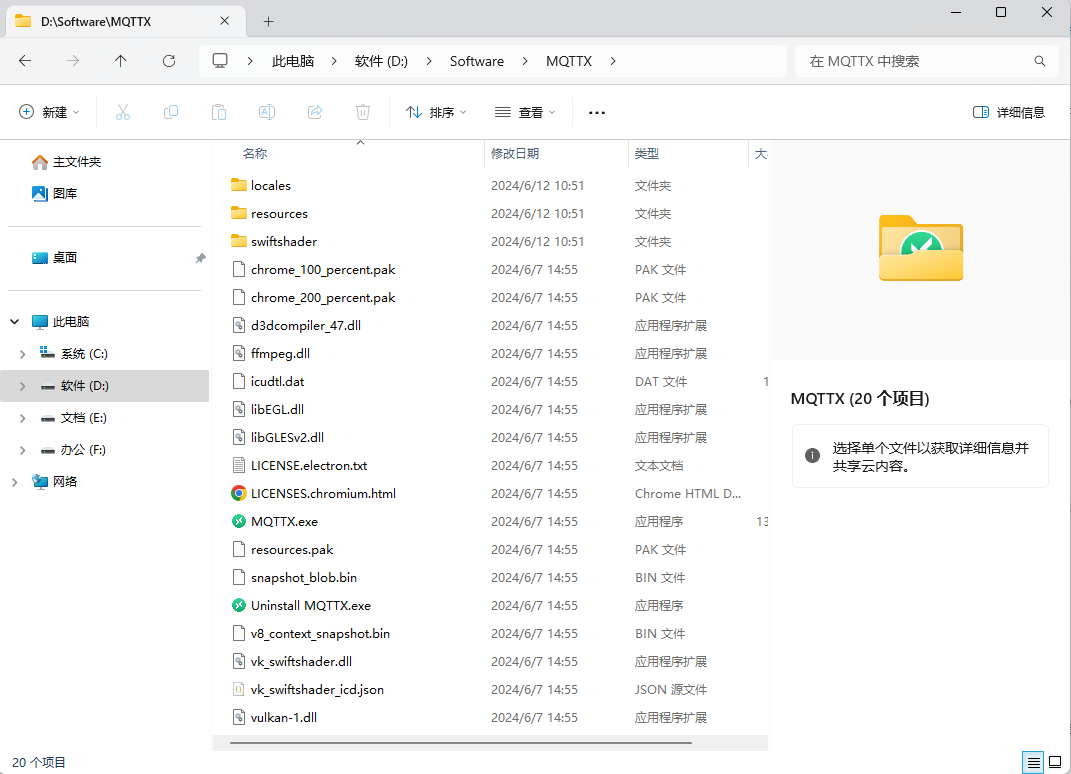Click the Paste clipboard icon

(219, 112)
